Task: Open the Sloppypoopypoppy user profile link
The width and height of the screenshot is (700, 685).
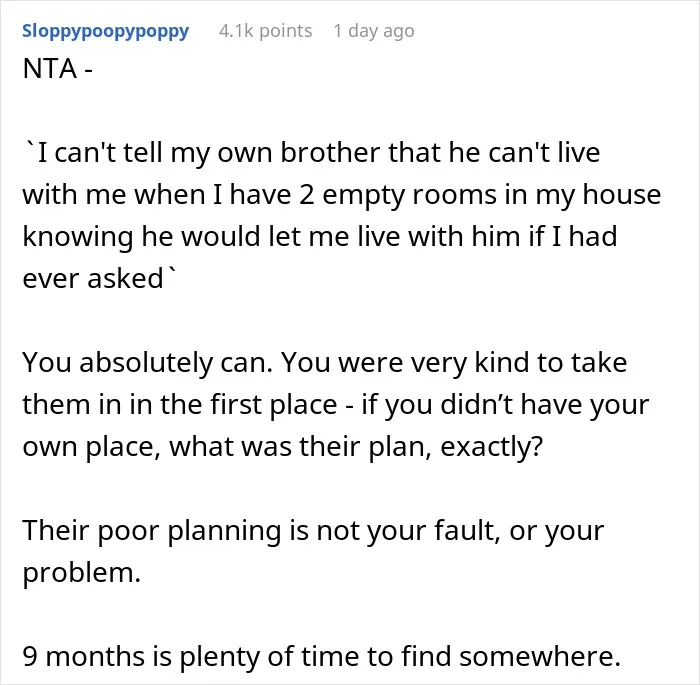Action: click(106, 32)
